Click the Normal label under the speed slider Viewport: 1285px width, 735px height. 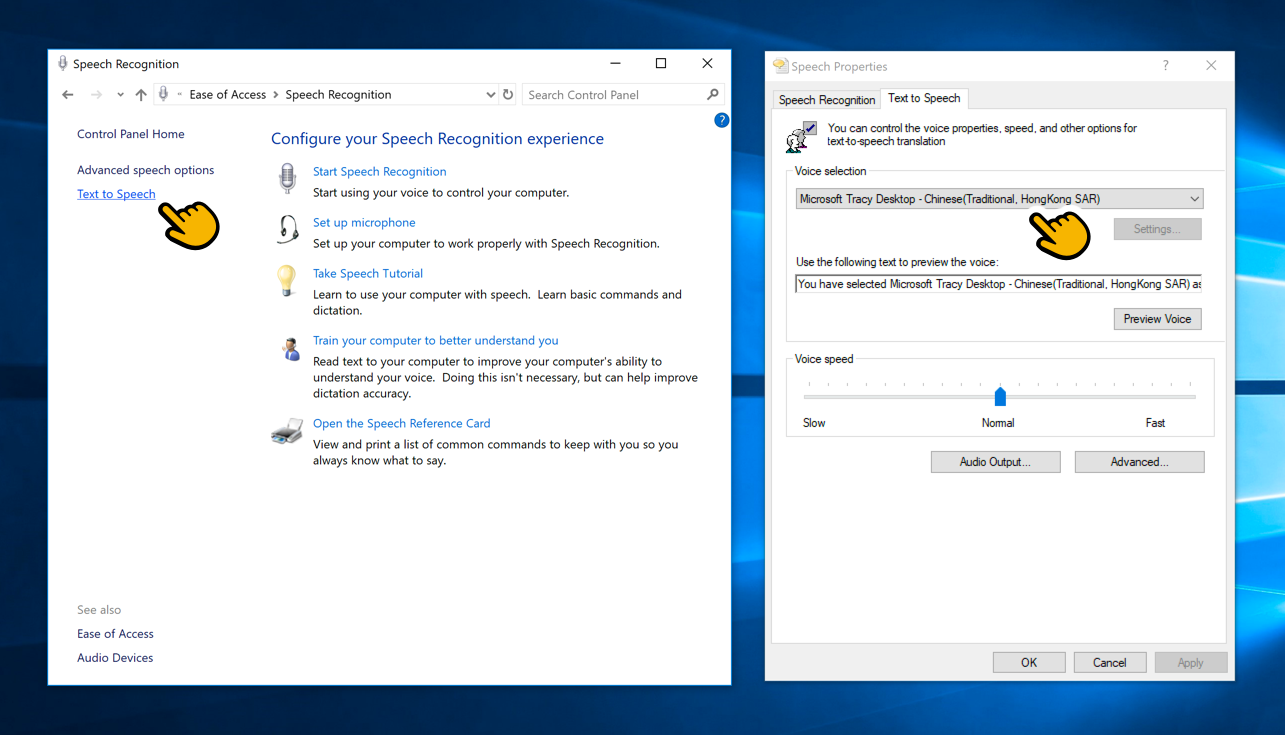tap(998, 423)
